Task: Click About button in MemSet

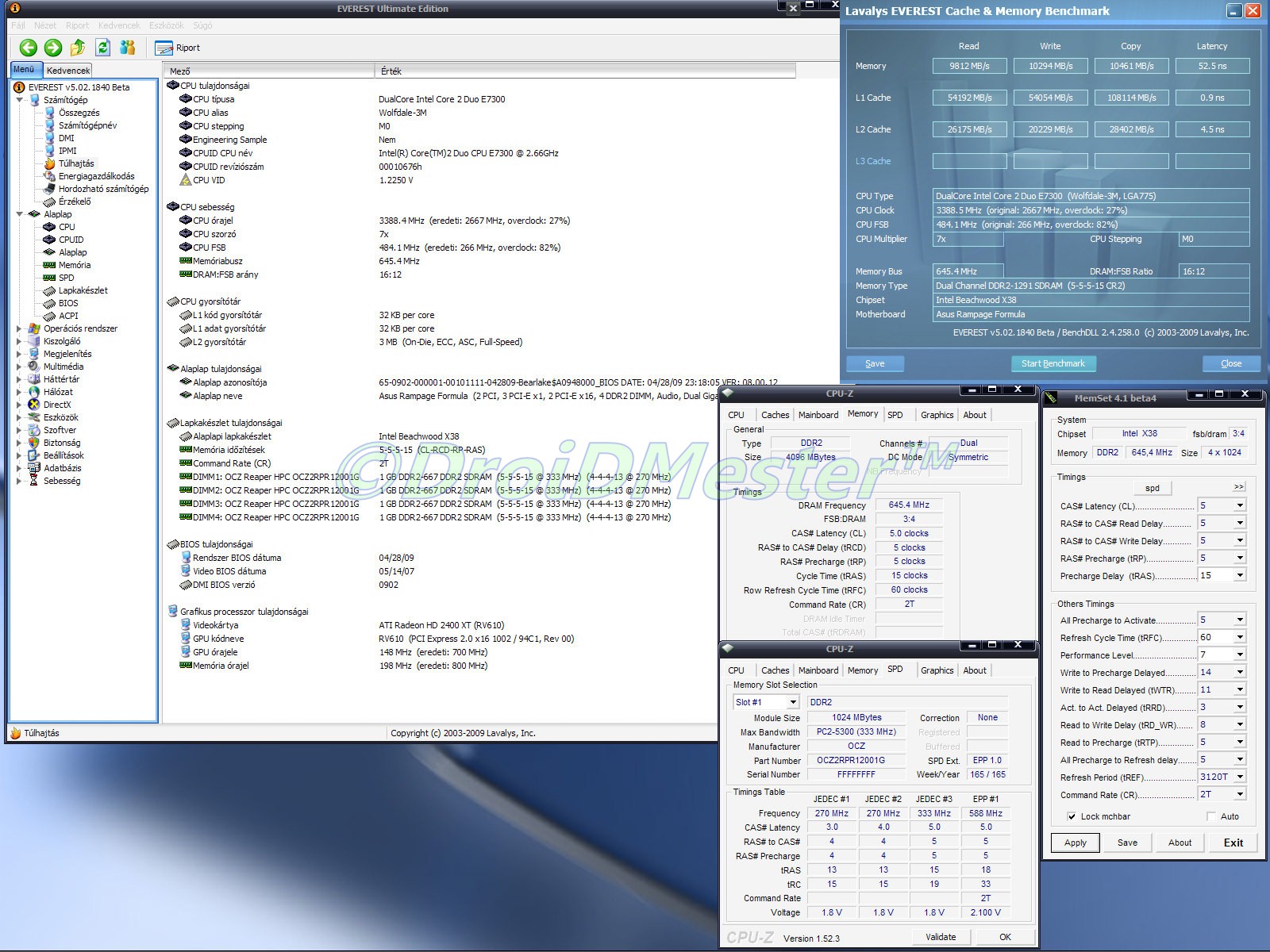Action: (1180, 843)
